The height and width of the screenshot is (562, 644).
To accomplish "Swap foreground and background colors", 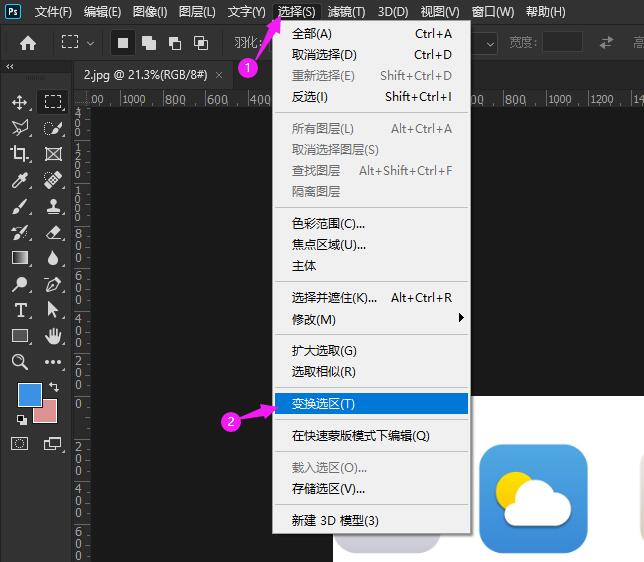I will 54,387.
